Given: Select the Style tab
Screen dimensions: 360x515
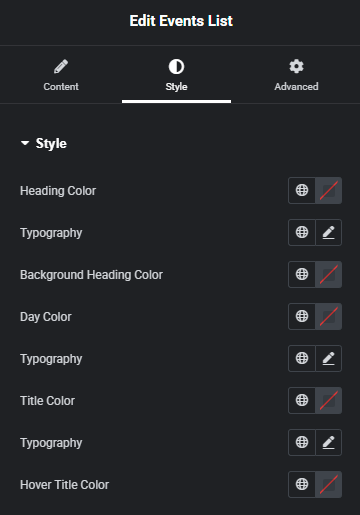Looking at the screenshot, I should coord(176,75).
